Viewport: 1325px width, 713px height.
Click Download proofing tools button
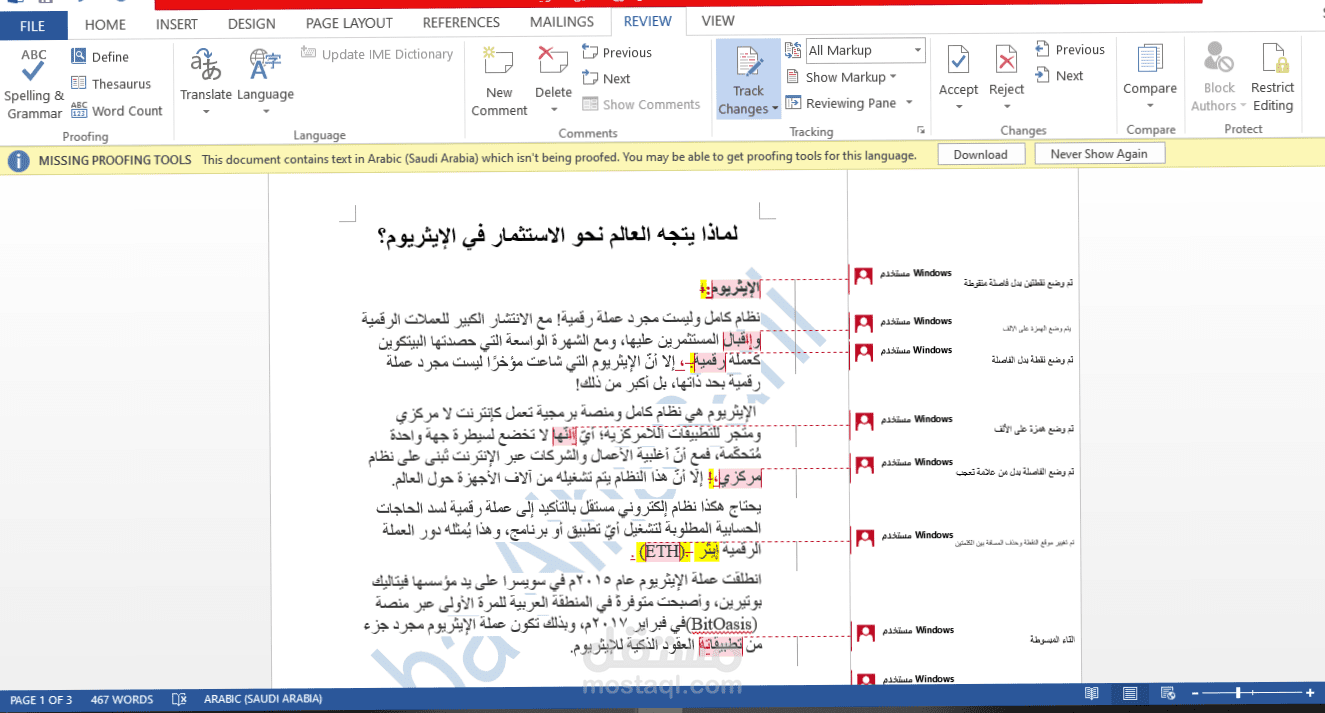[980, 154]
